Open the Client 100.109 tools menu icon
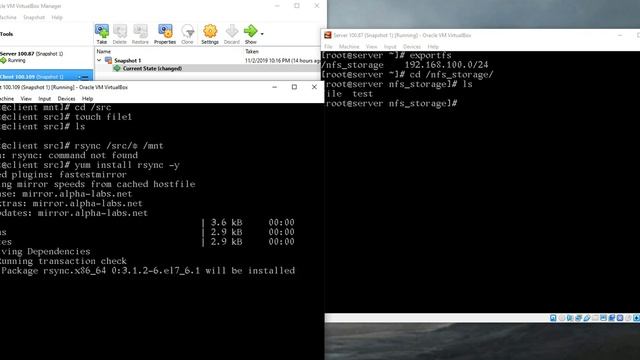The image size is (640, 360). (84, 77)
